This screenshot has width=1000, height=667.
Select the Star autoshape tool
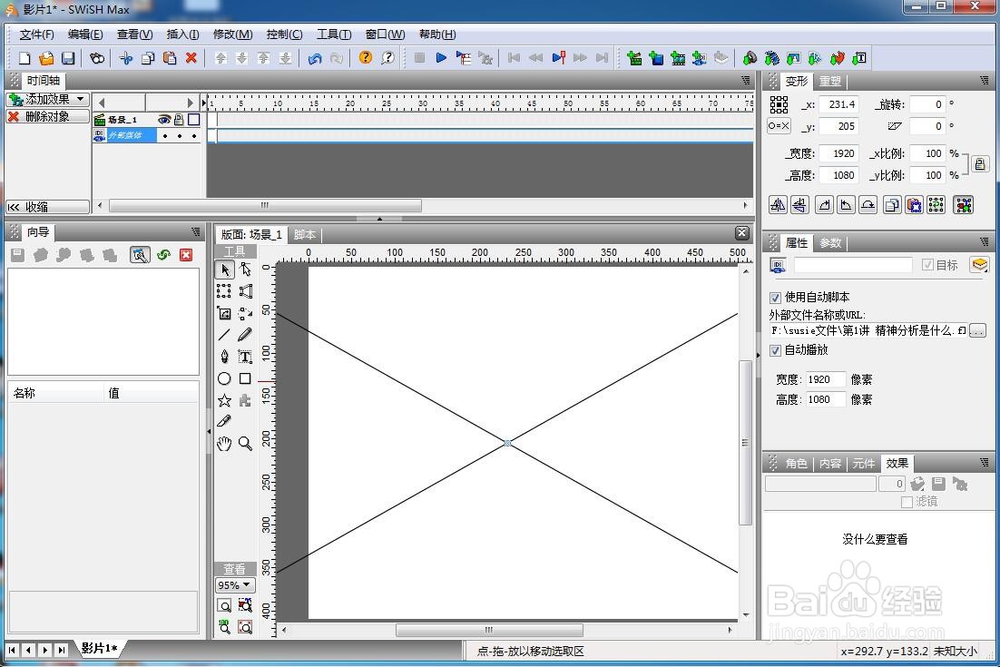[x=224, y=400]
